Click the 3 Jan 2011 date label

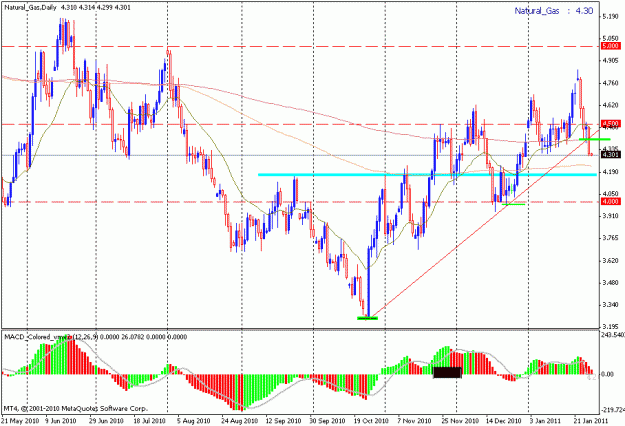[546, 421]
